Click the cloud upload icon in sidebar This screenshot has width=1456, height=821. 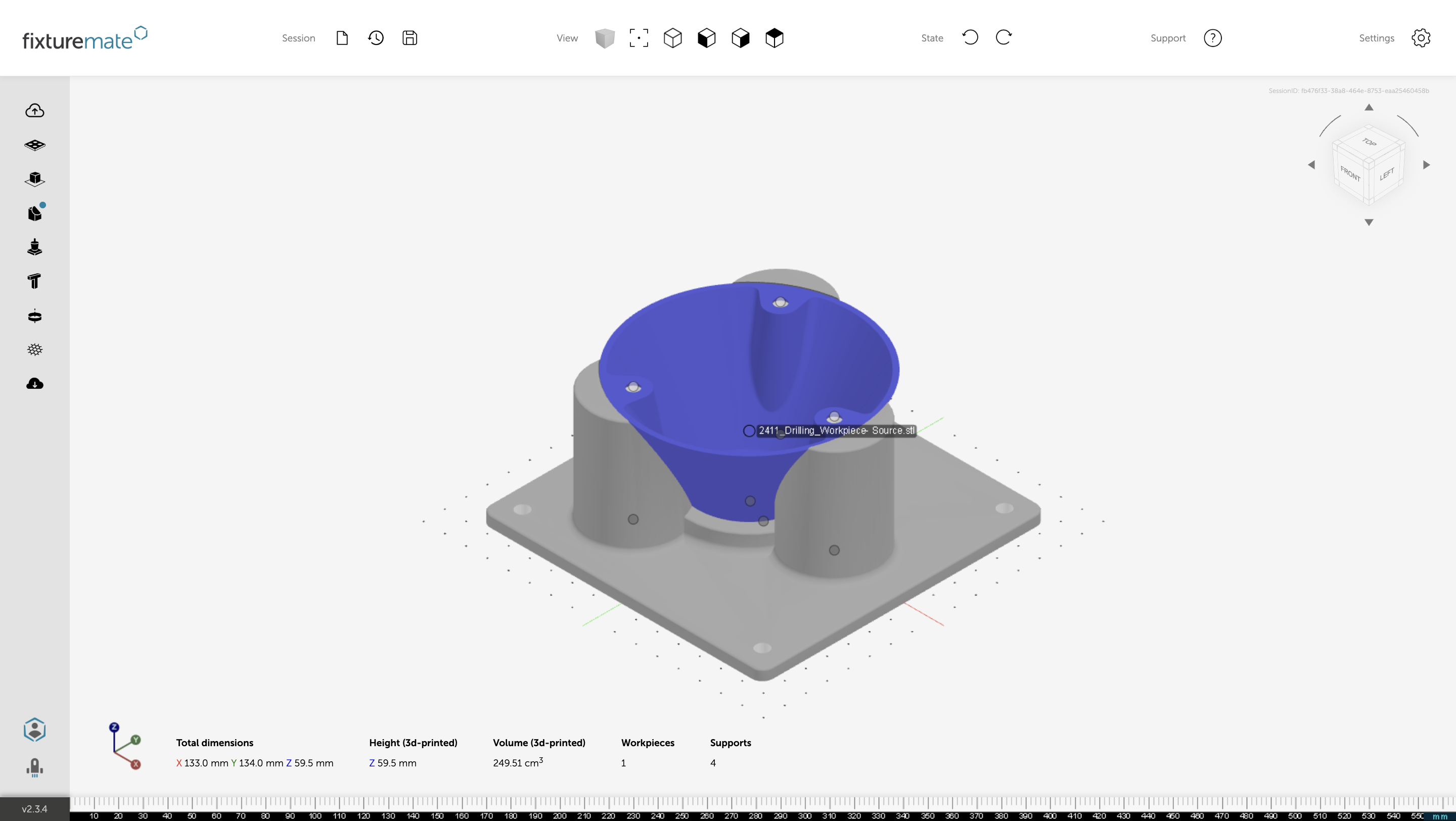[x=34, y=111]
